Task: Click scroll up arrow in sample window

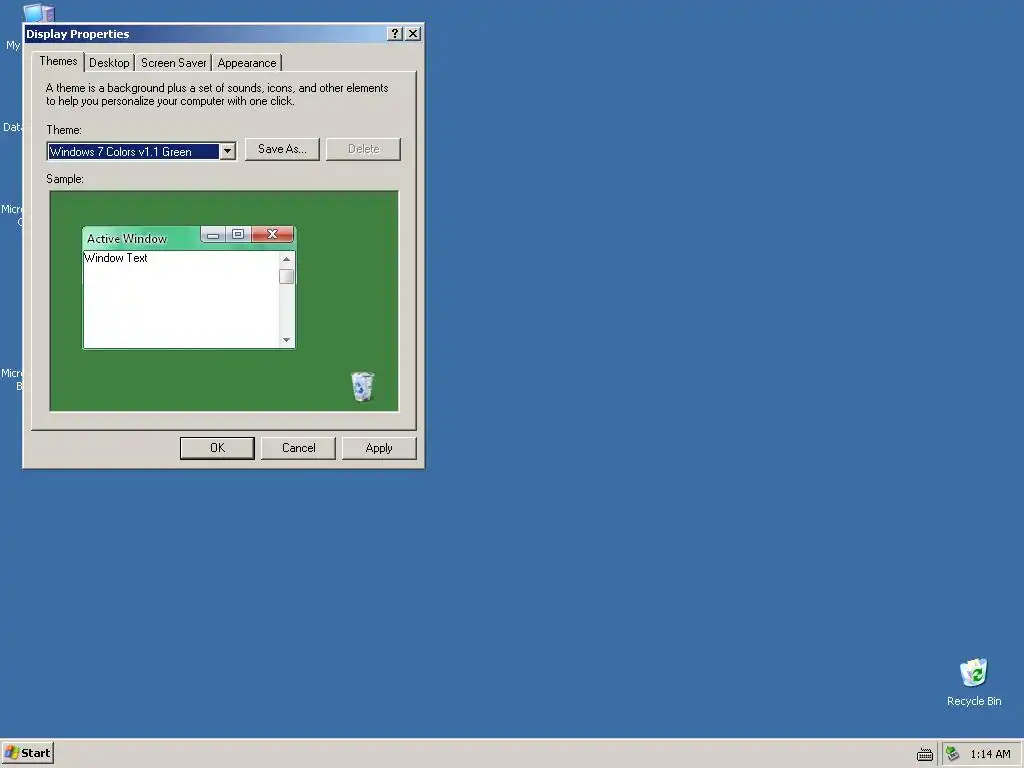Action: 286,259
